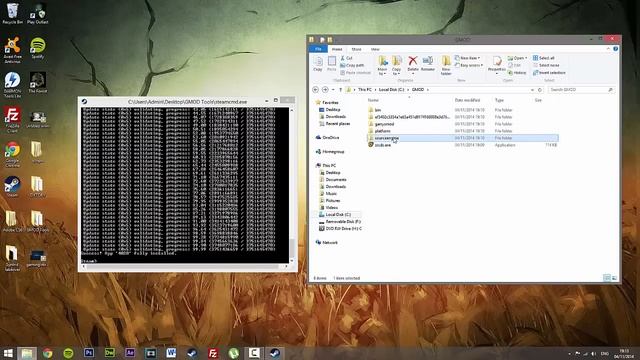
Task: Click the Properties icon in ribbon
Action: click(x=497, y=64)
